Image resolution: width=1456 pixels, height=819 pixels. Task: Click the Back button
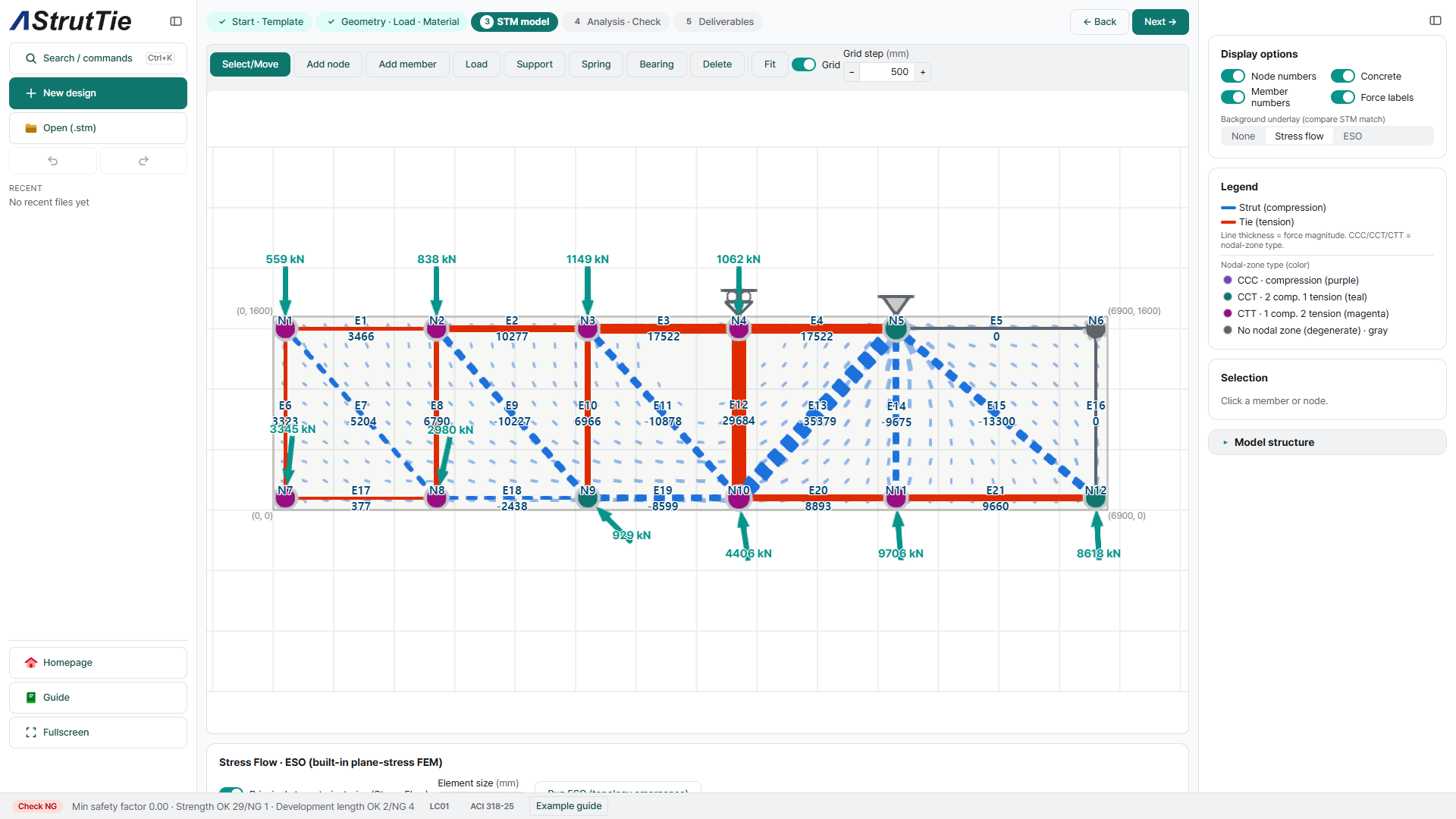(x=1100, y=22)
